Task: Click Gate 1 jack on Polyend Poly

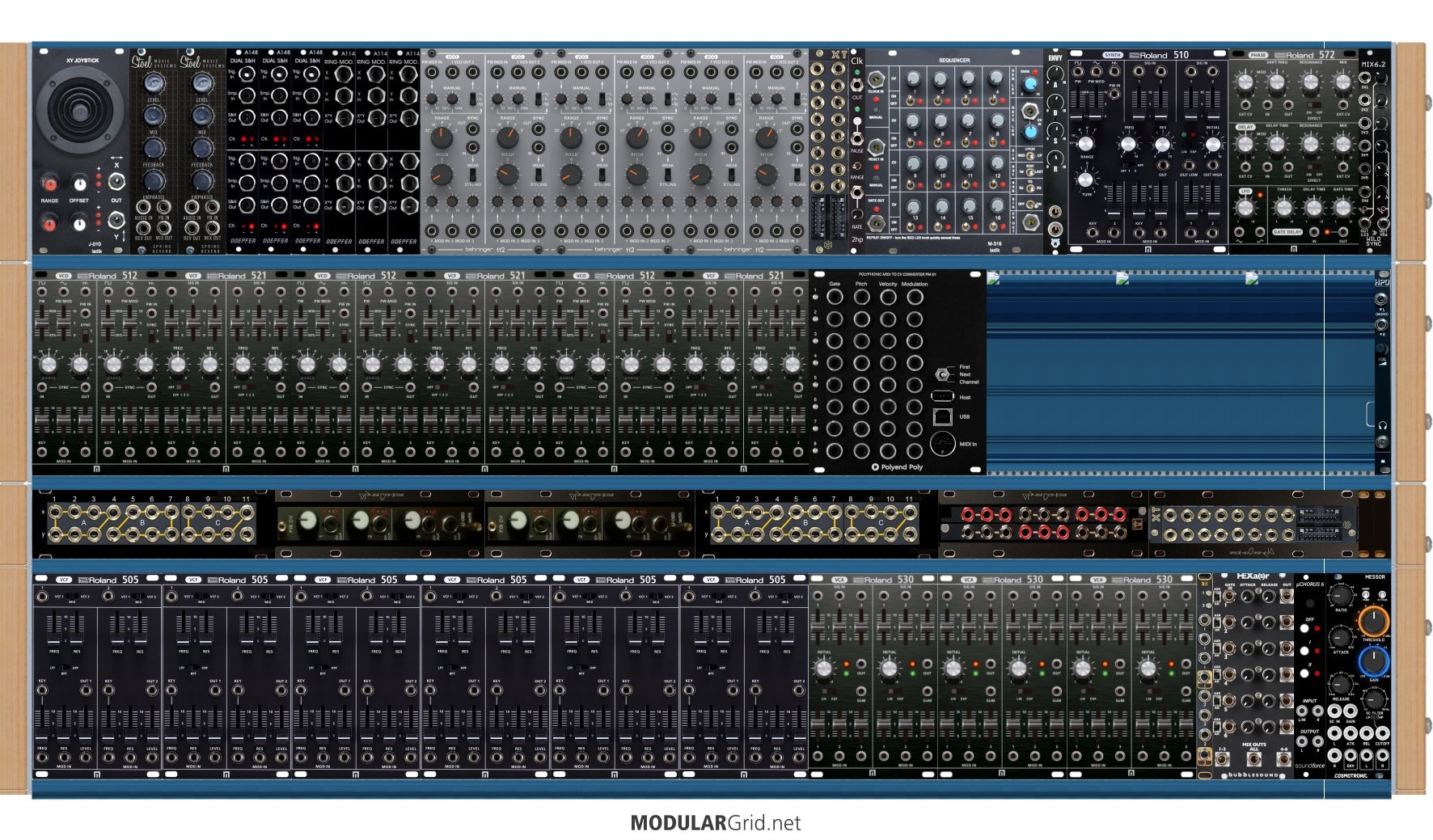Action: tap(835, 297)
